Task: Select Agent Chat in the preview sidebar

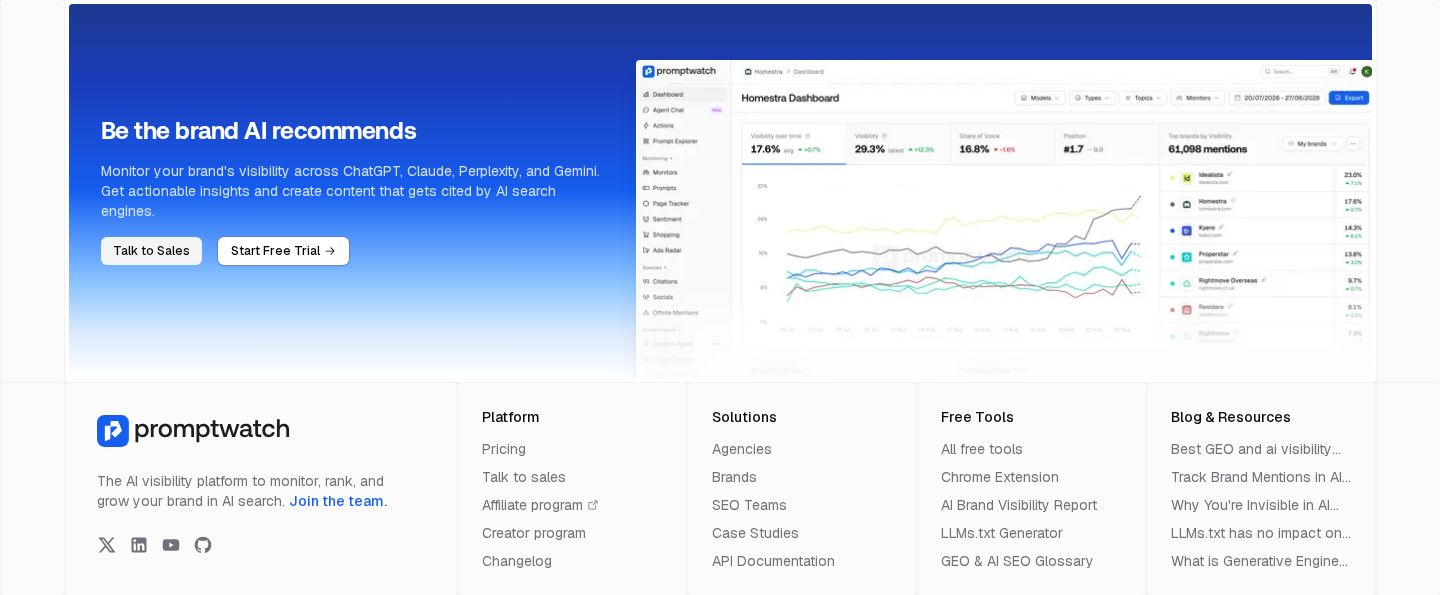Action: [x=684, y=110]
